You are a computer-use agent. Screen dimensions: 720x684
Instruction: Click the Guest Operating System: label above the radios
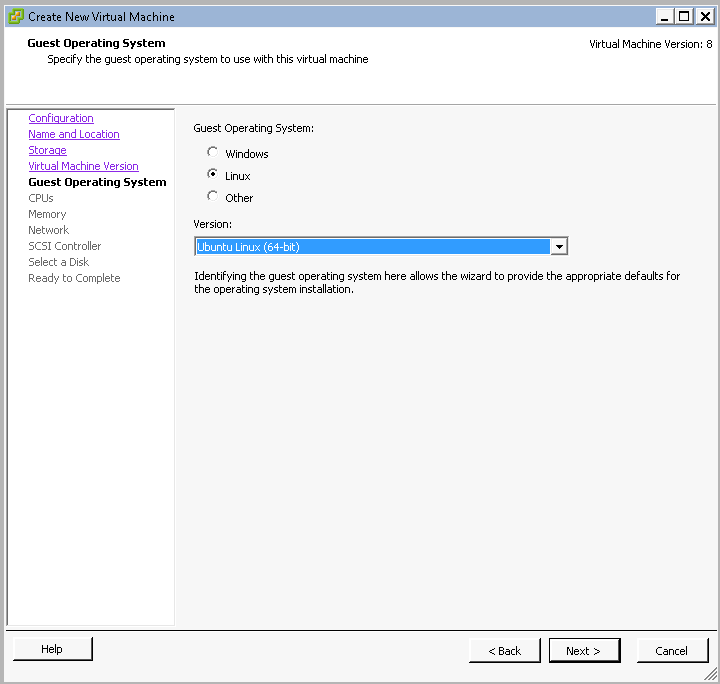point(253,129)
